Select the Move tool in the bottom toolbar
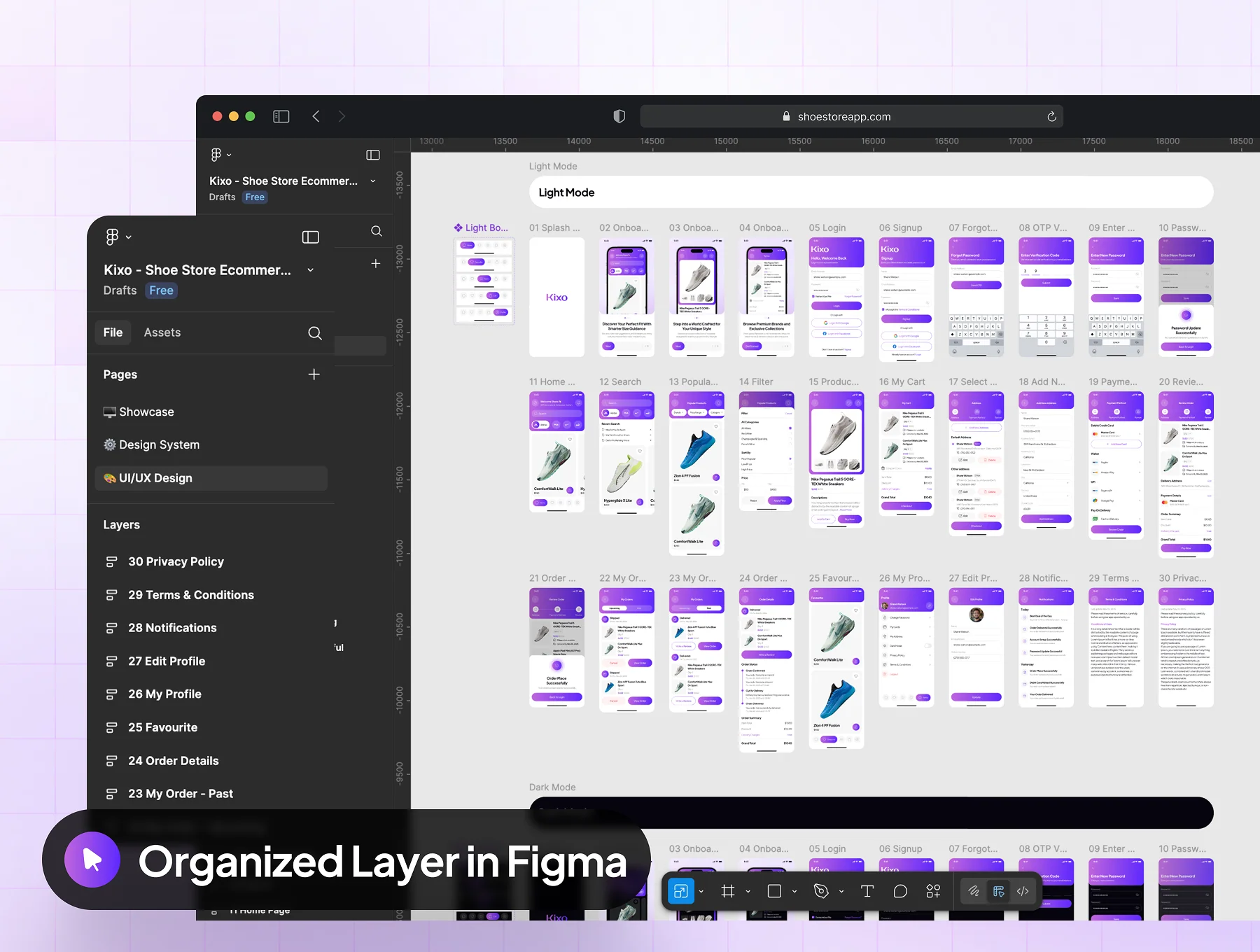 680,891
